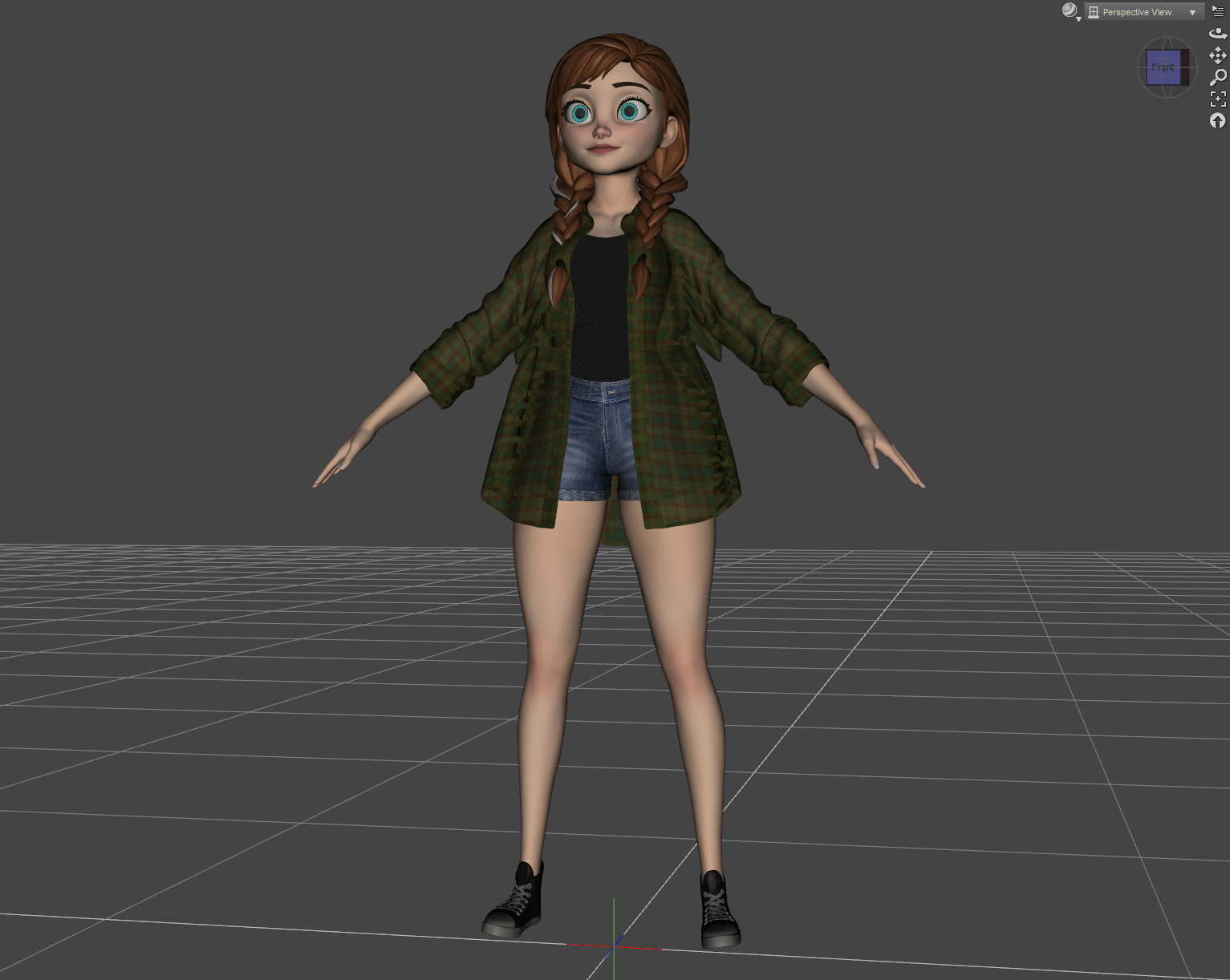Click the Front face of view cube
The width and height of the screenshot is (1230, 980).
pyautogui.click(x=1163, y=67)
